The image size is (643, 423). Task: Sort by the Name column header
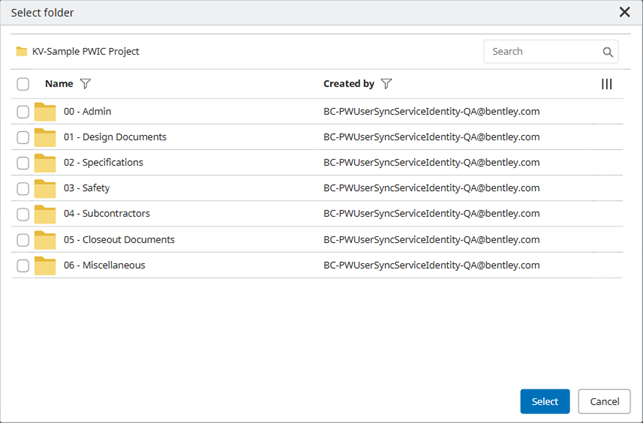pyautogui.click(x=59, y=84)
